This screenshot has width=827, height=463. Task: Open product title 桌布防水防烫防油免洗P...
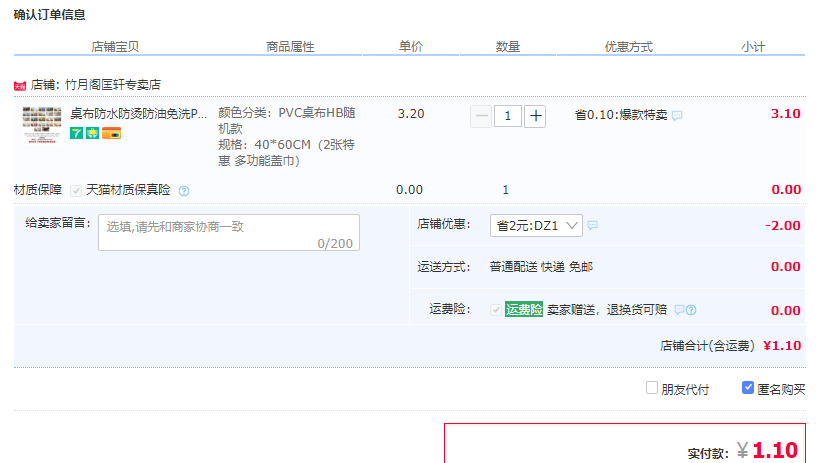(x=139, y=114)
